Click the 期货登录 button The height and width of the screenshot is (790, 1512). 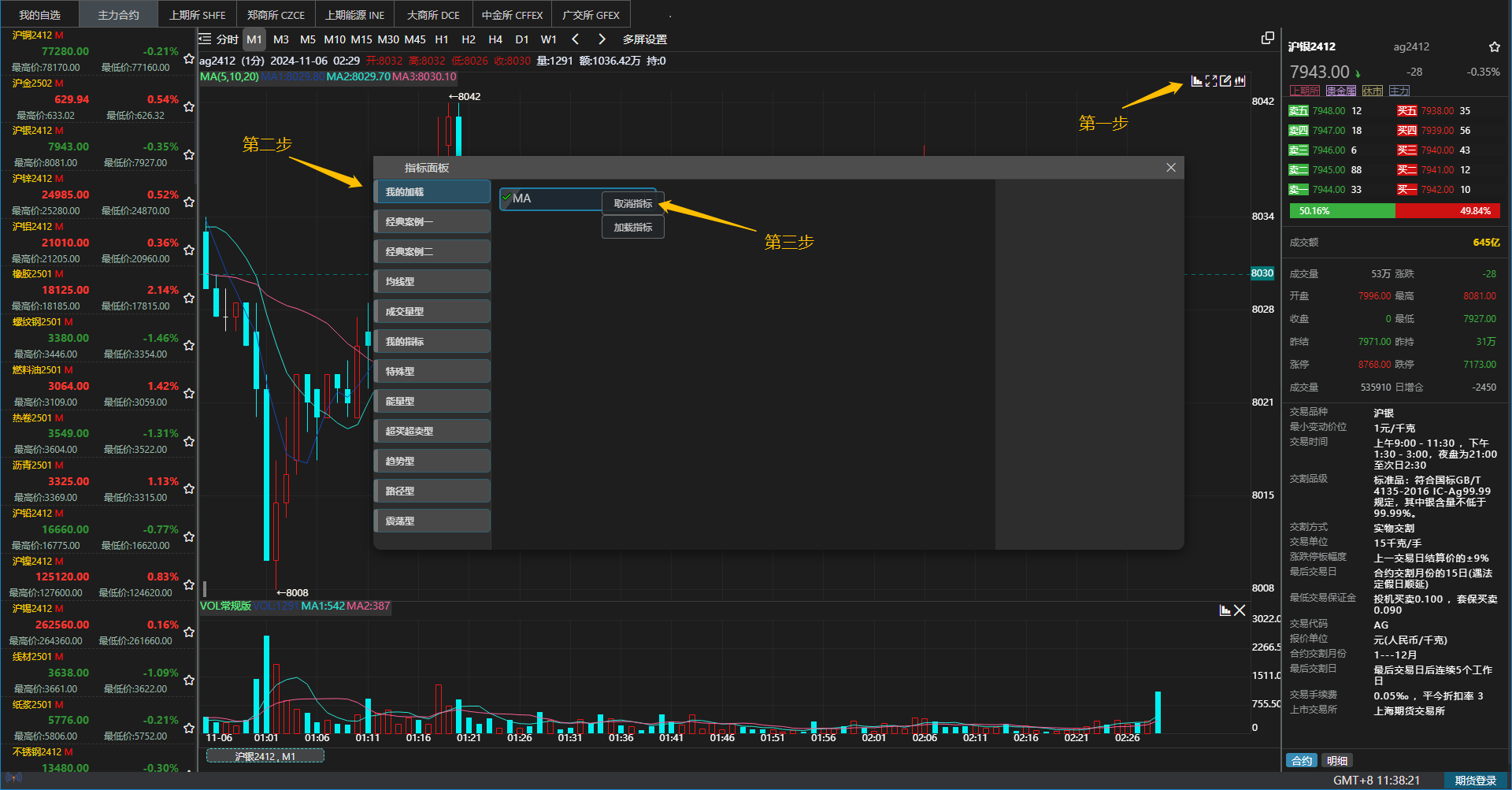(x=1475, y=781)
